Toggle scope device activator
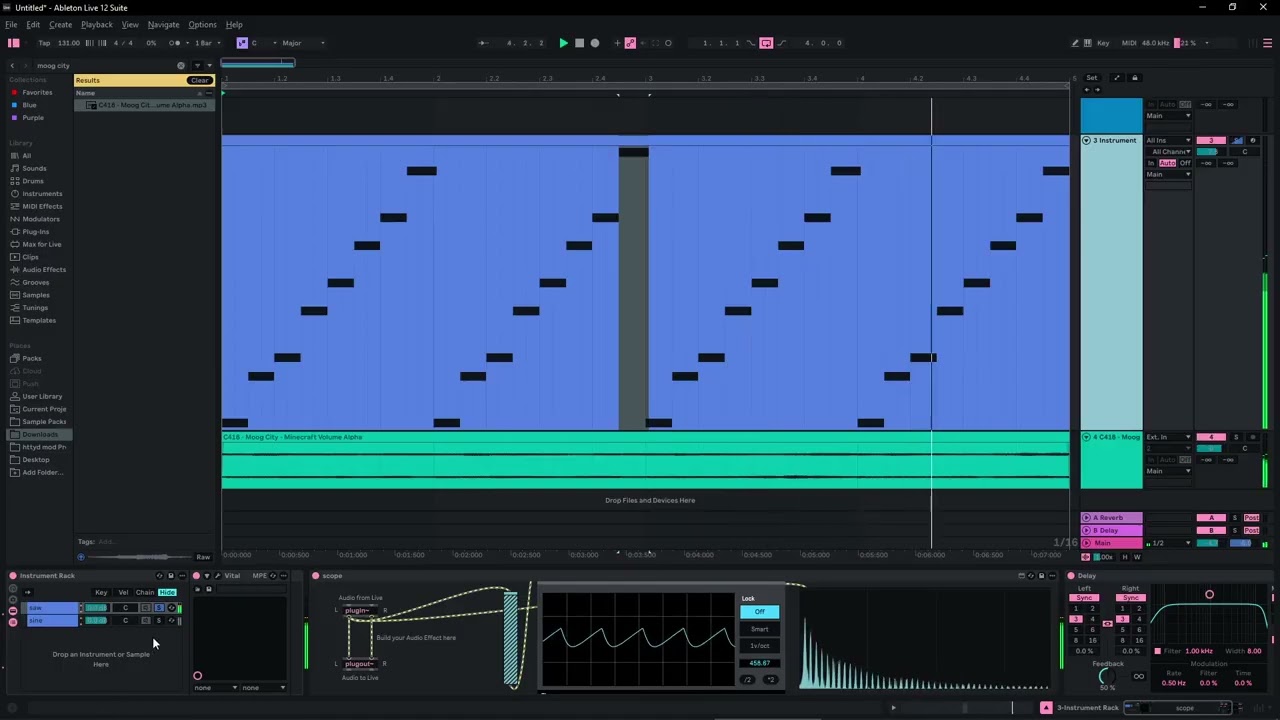Screen dimensions: 1280x720 [316, 576]
